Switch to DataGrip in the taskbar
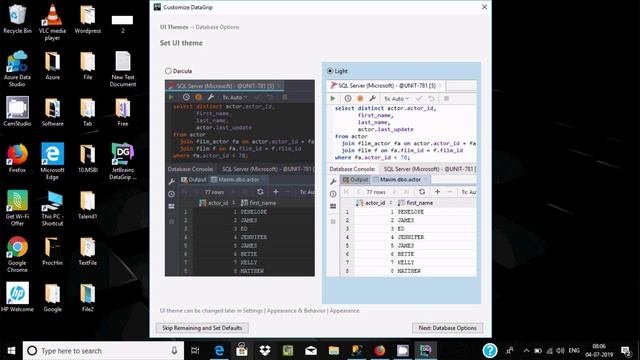Screen dimensions: 640x360 click(x=426, y=351)
